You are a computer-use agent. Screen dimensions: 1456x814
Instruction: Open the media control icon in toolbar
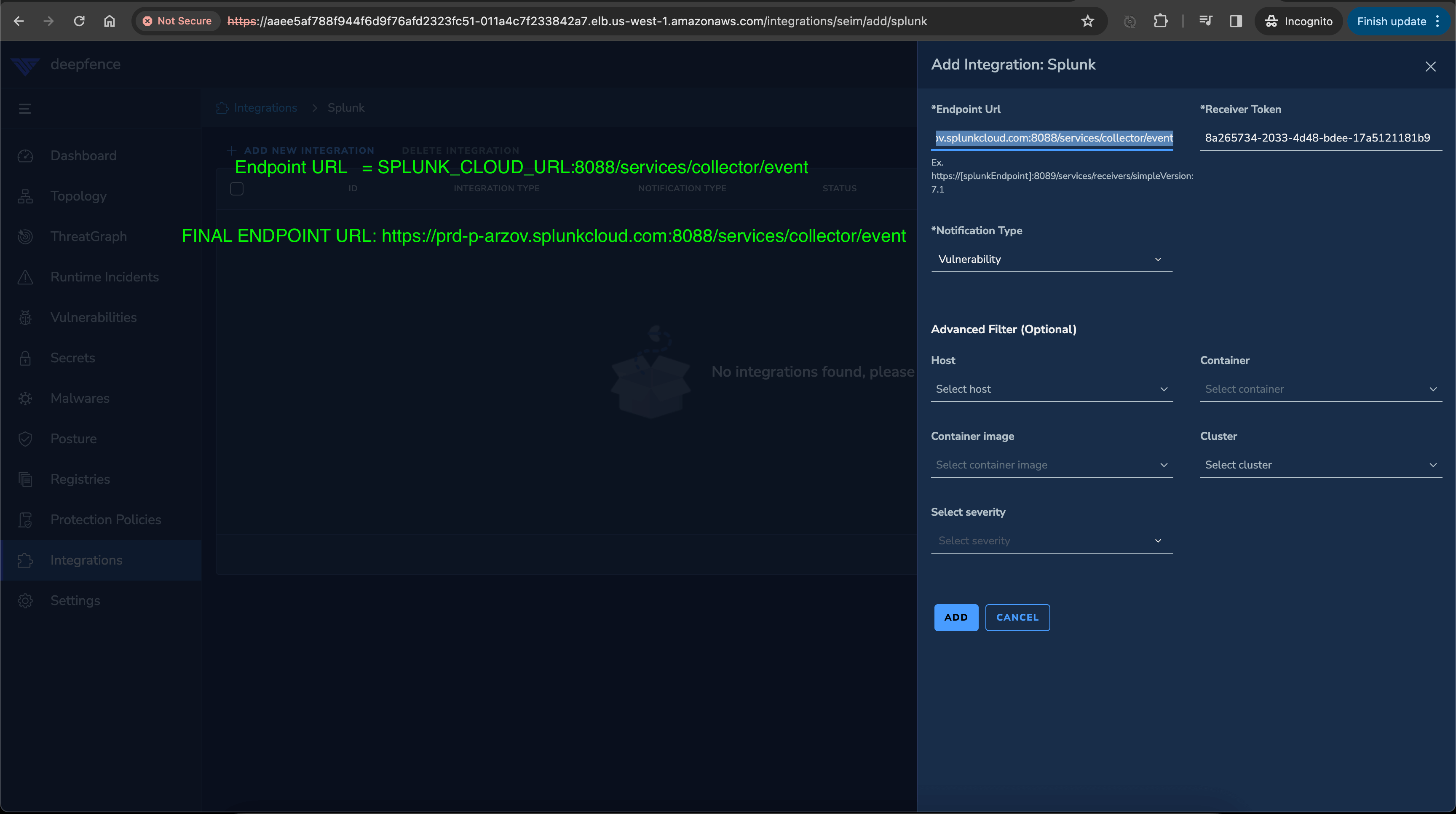(1206, 21)
